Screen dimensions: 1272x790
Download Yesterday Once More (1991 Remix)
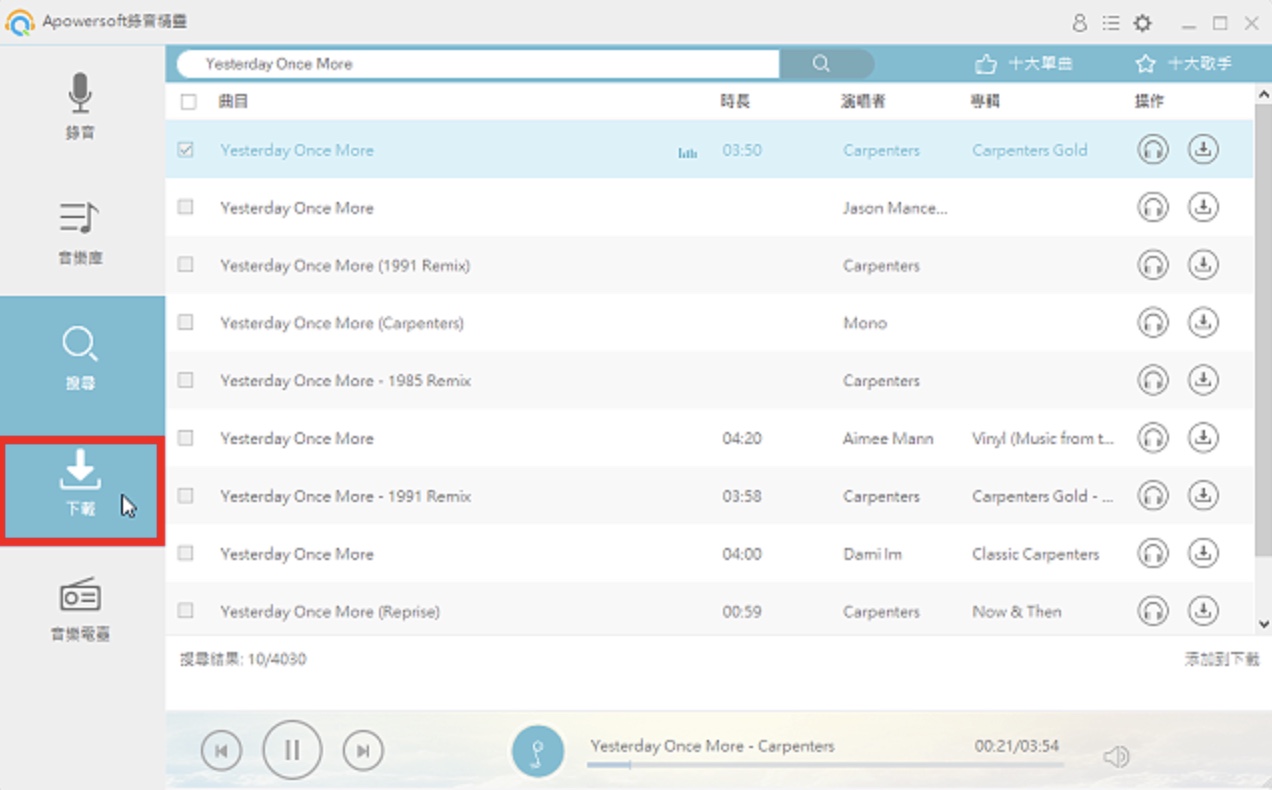coord(1203,265)
